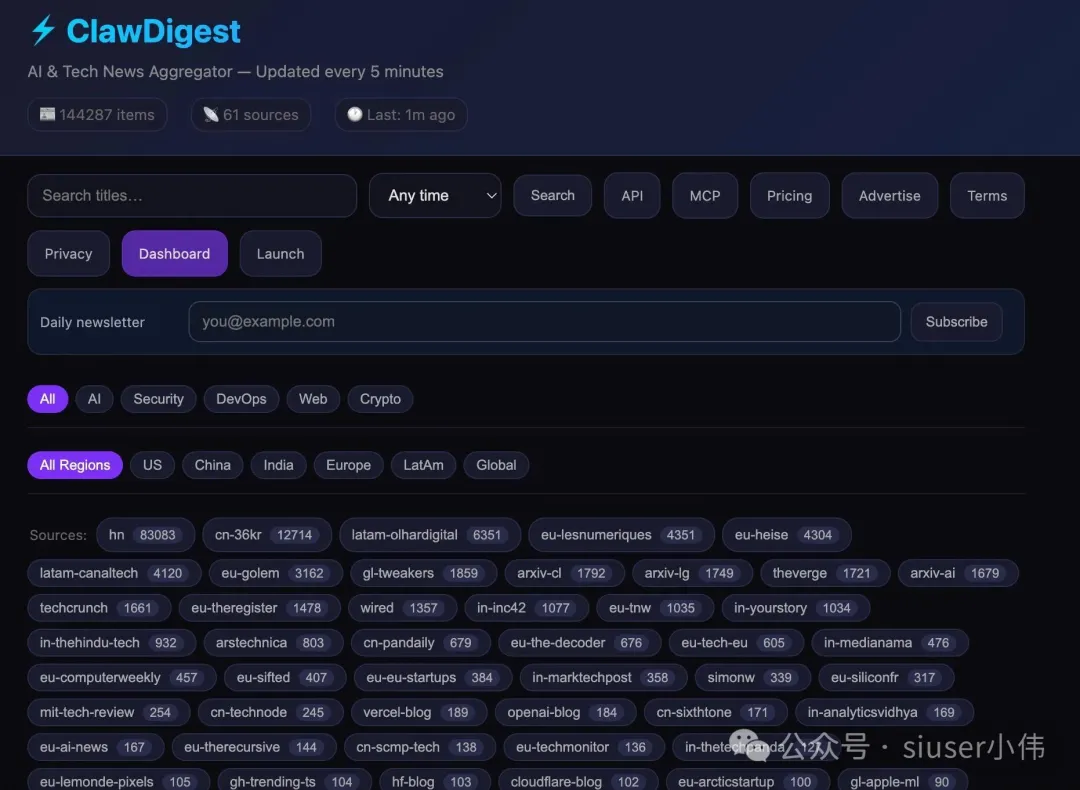
Task: Click the newspaper icon beside 144287 items
Action: click(x=47, y=114)
